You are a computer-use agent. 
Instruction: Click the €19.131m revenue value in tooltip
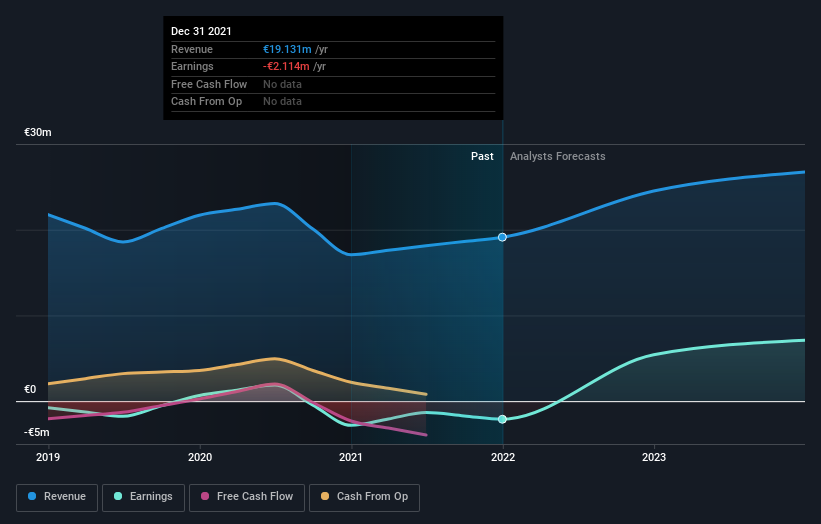tap(287, 49)
